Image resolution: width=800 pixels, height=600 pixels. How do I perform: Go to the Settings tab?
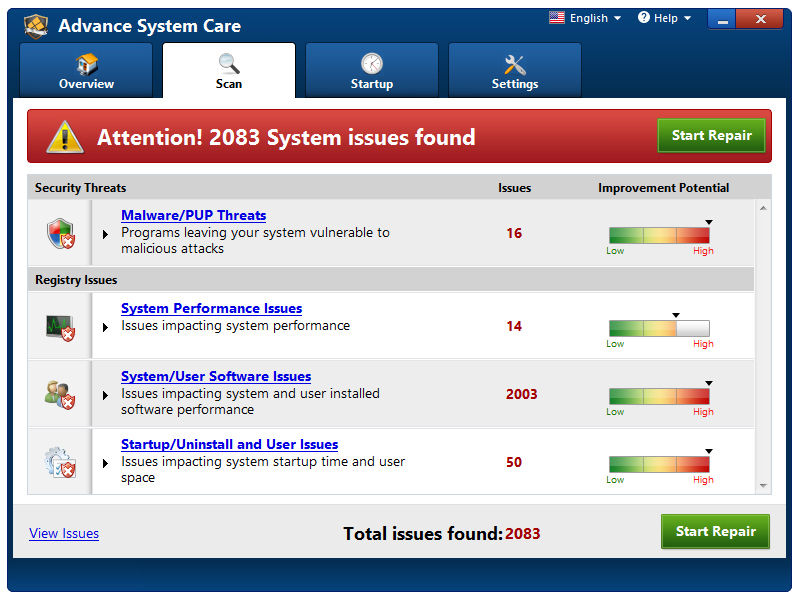click(x=515, y=70)
